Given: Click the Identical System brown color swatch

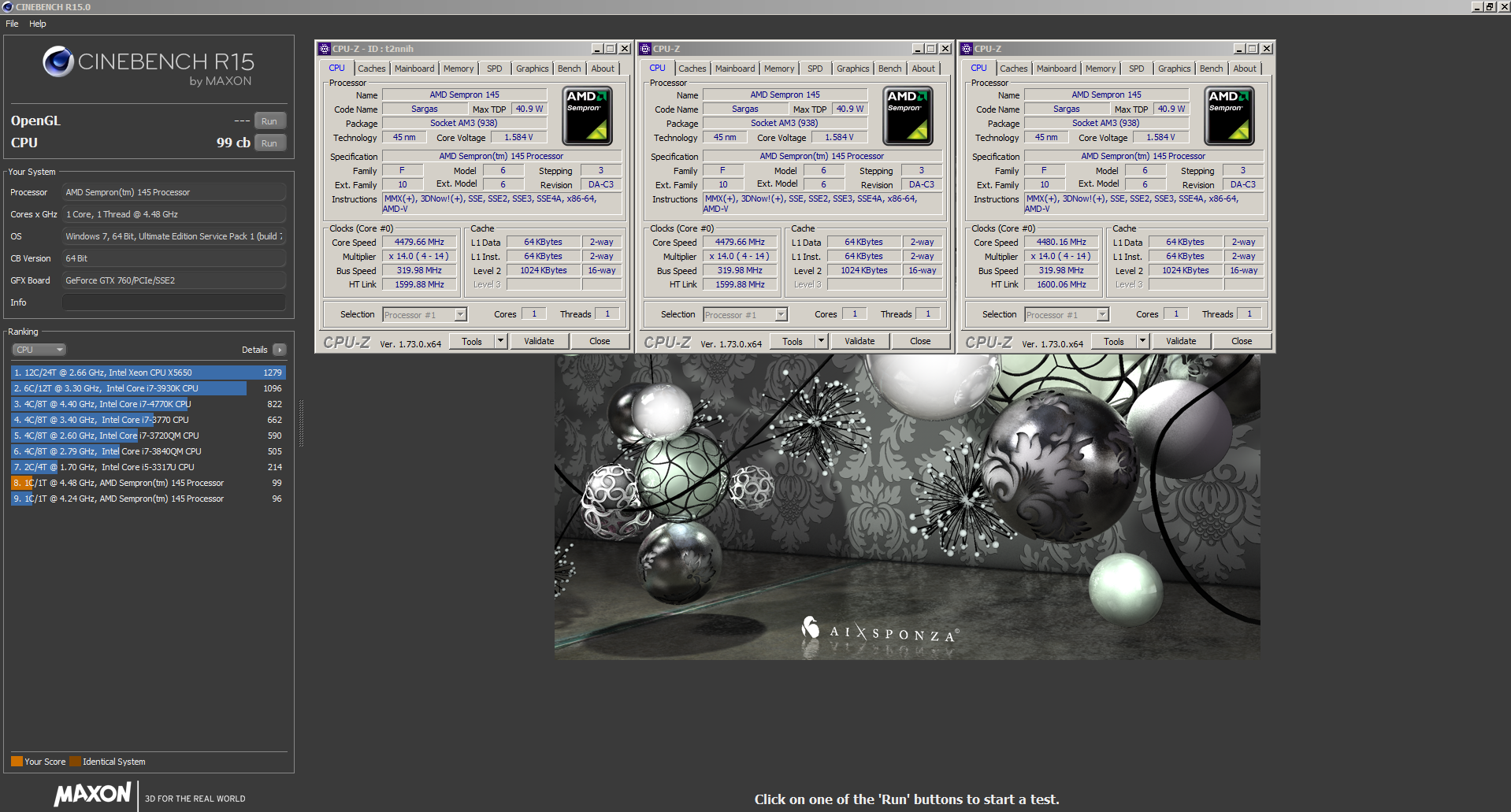Looking at the screenshot, I should [75, 762].
